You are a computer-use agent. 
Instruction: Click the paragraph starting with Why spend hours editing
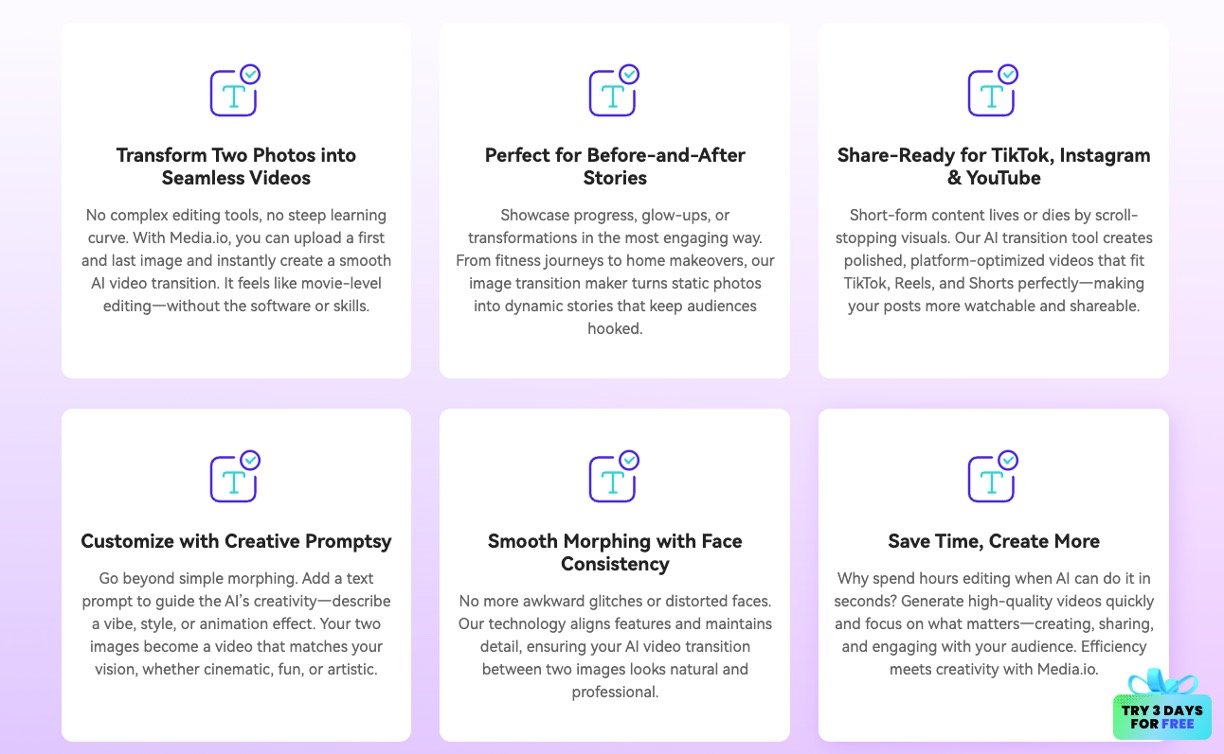pos(993,623)
